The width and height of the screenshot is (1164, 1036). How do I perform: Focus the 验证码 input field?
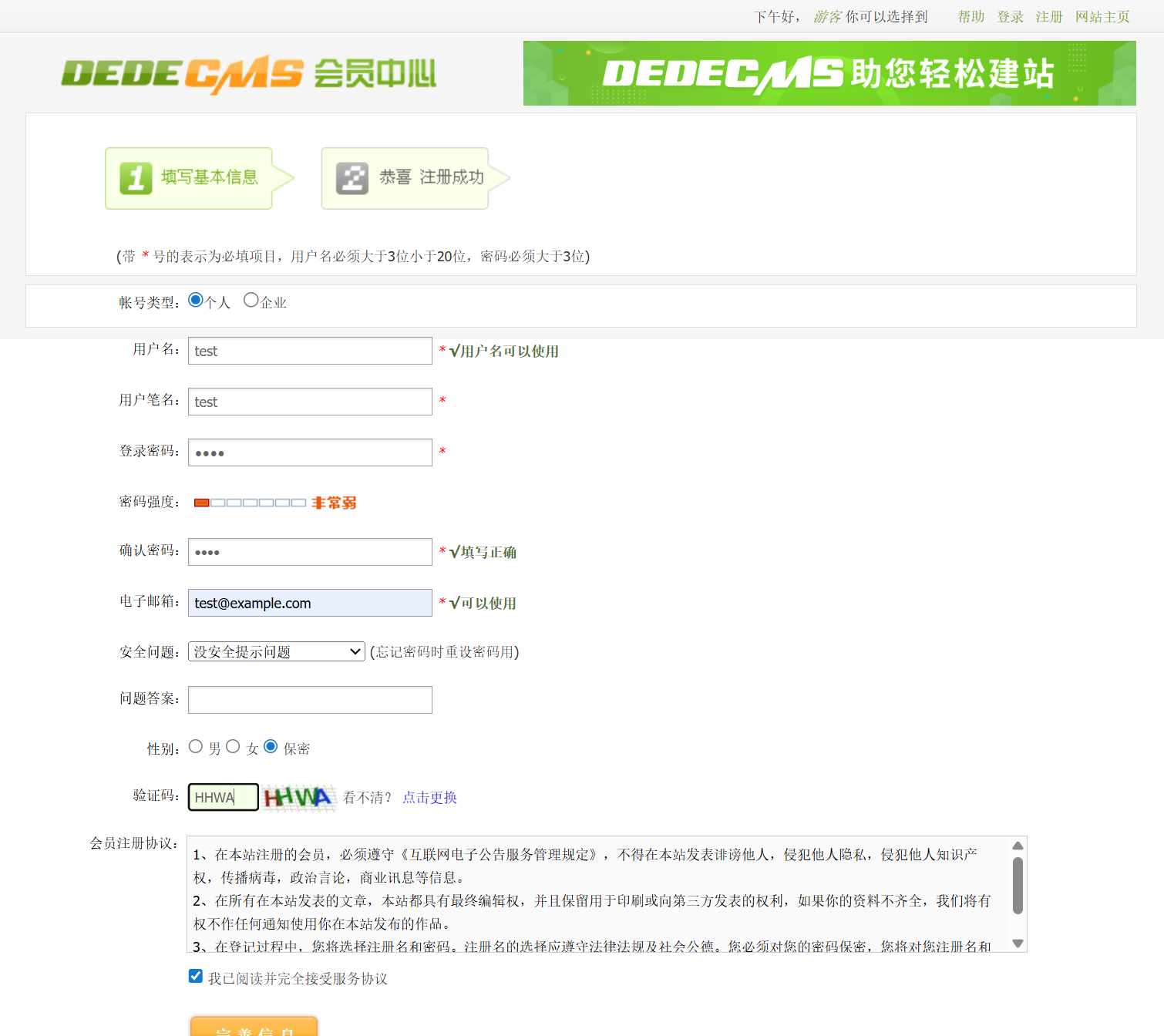click(x=224, y=797)
